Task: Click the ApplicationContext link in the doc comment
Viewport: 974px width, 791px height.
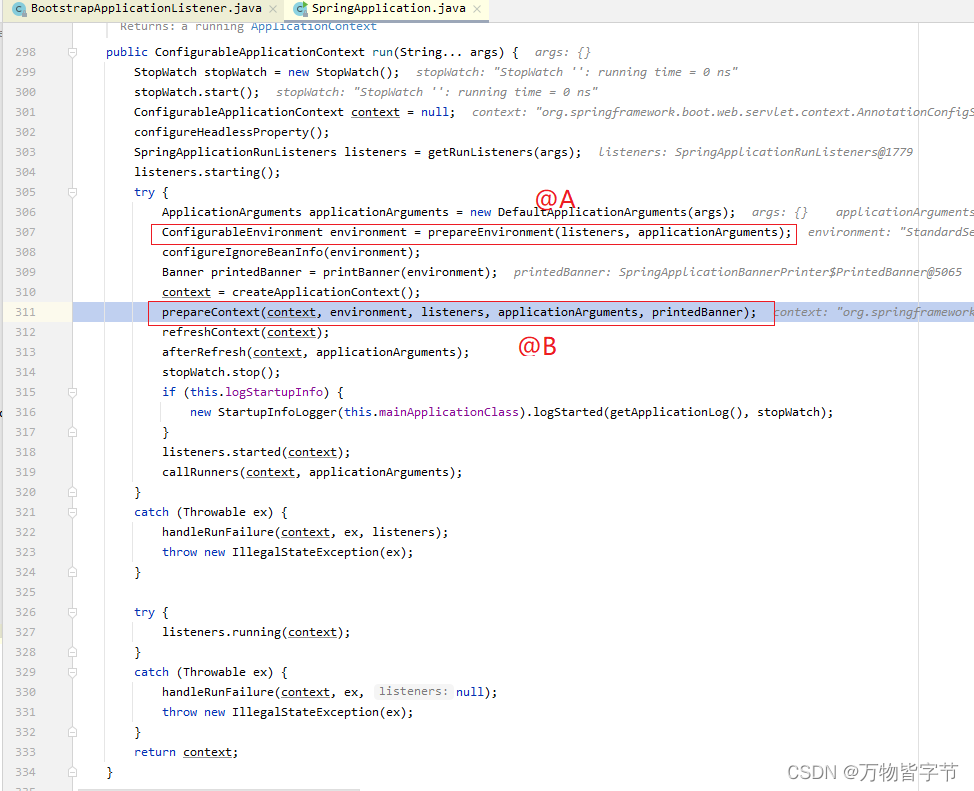Action: click(x=314, y=26)
